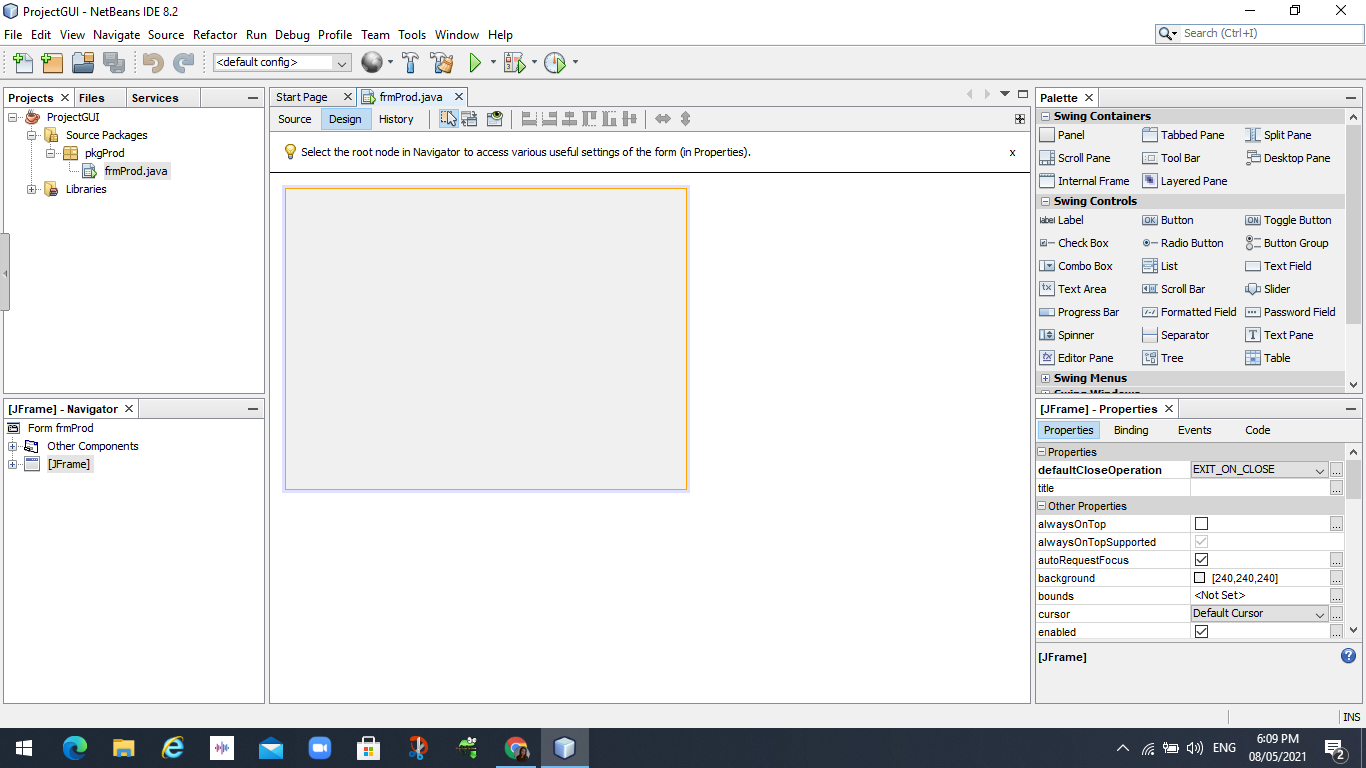
Task: Click the Debug Project icon
Action: pyautogui.click(x=514, y=62)
